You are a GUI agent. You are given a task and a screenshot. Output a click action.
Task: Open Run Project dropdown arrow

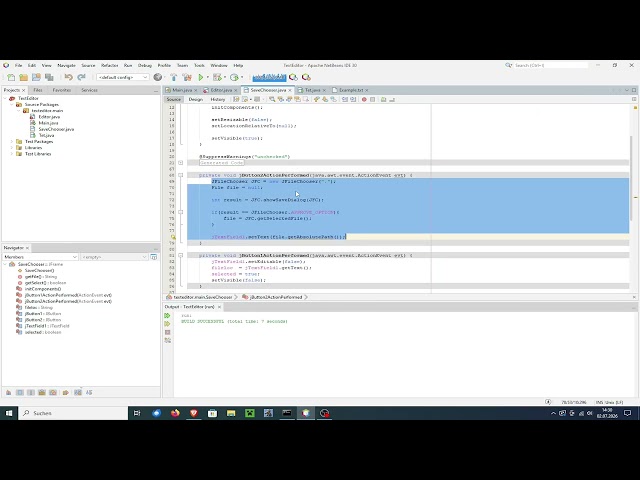point(207,77)
